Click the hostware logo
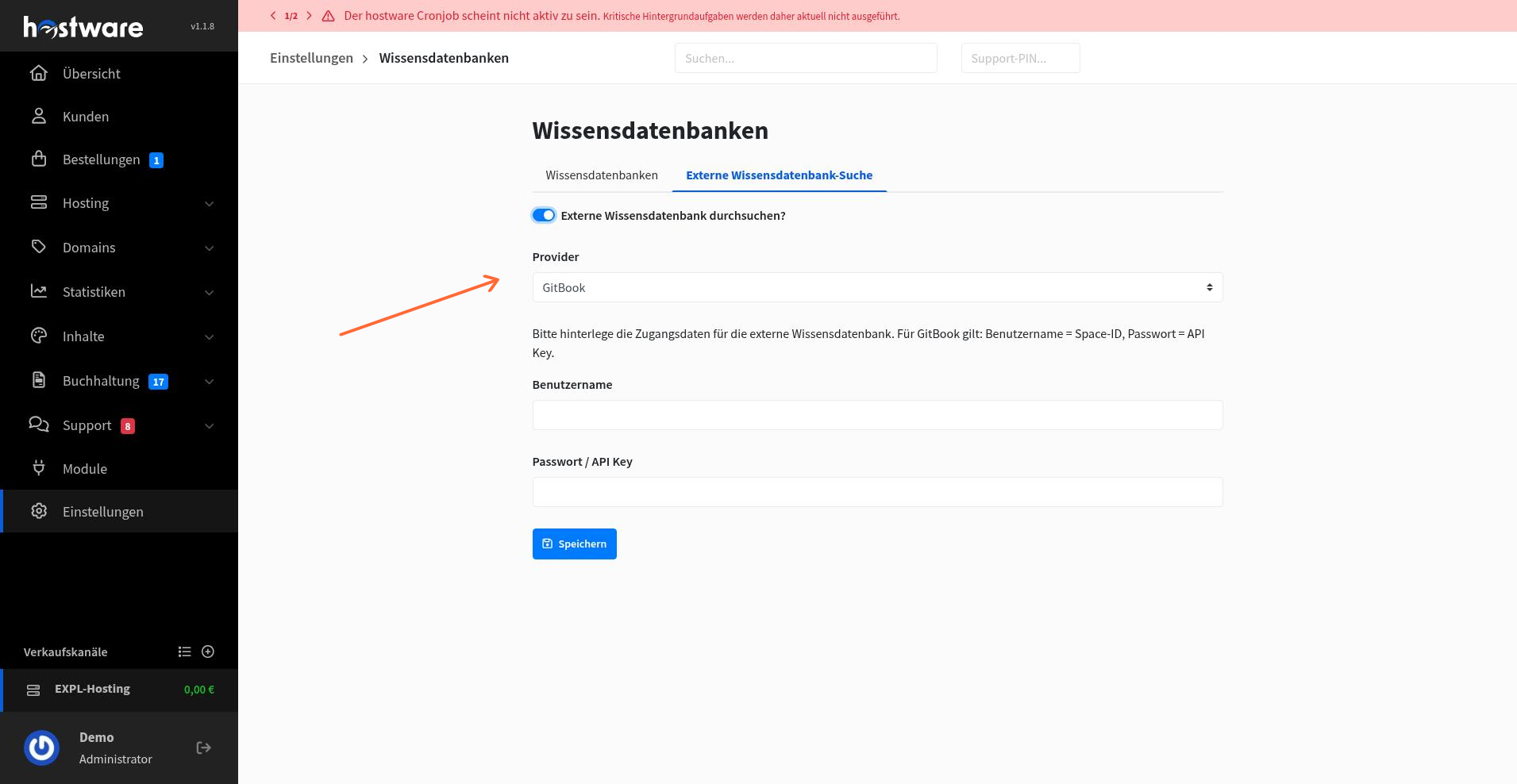 coord(83,28)
